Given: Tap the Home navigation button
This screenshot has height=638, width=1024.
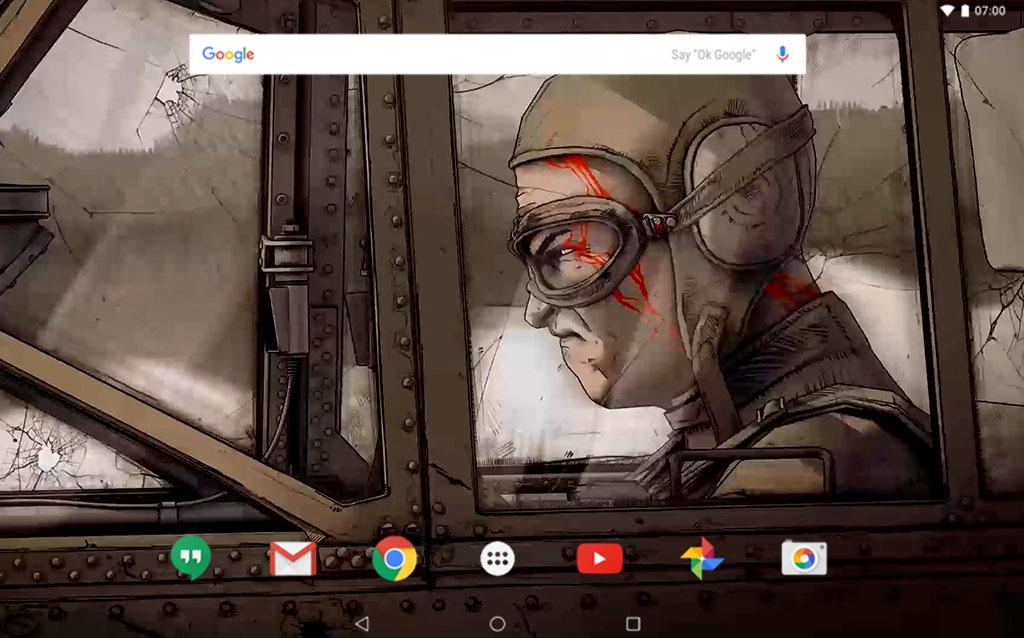Looking at the screenshot, I should 497,624.
